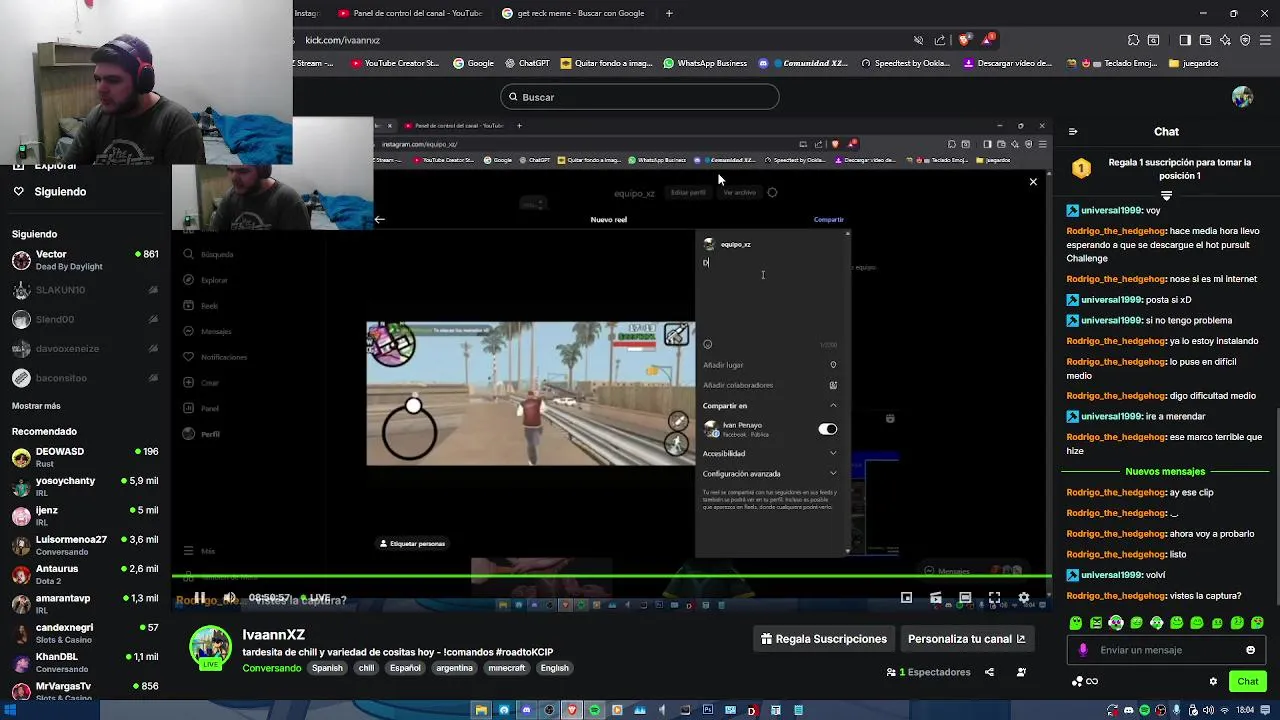This screenshot has height=720, width=1280.
Task: Collapse Compartir en section in Instagram
Action: point(770,405)
